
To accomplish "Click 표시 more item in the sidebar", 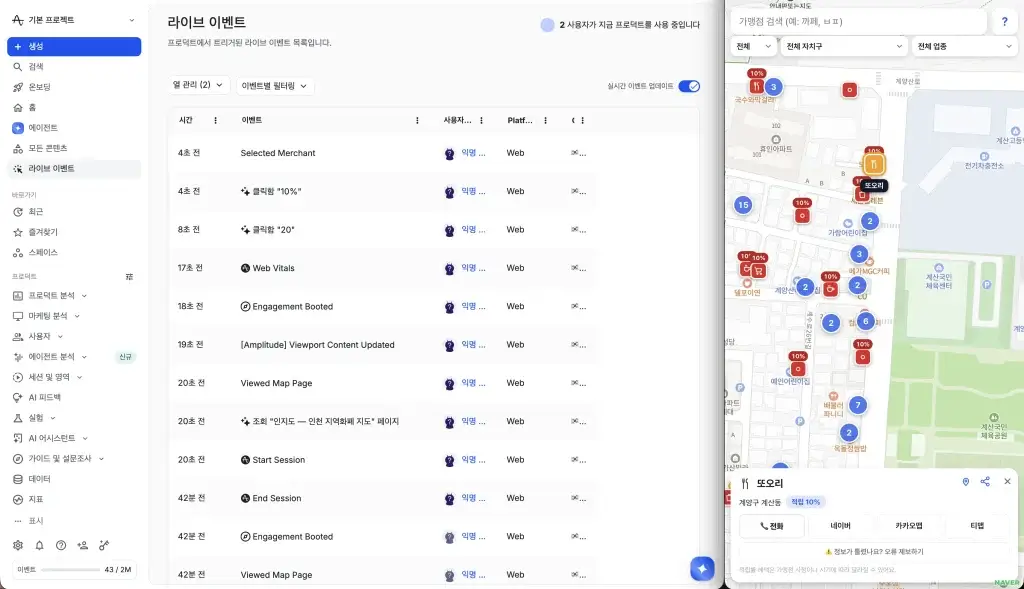I will point(74,520).
